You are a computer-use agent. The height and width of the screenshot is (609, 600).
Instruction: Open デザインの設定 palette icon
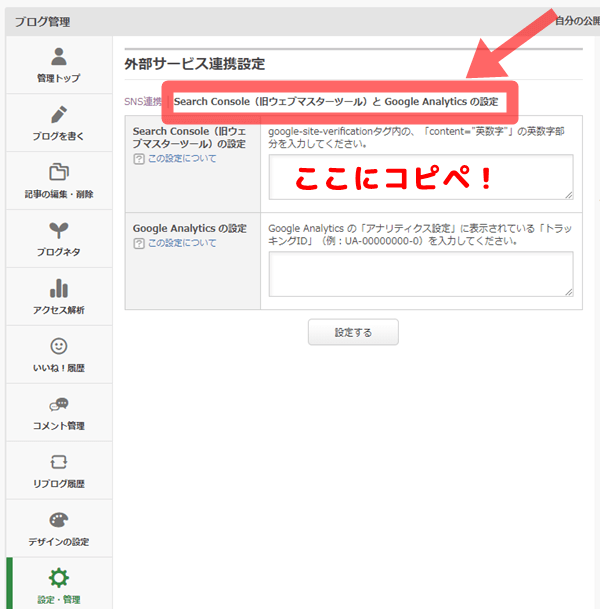pos(59,520)
